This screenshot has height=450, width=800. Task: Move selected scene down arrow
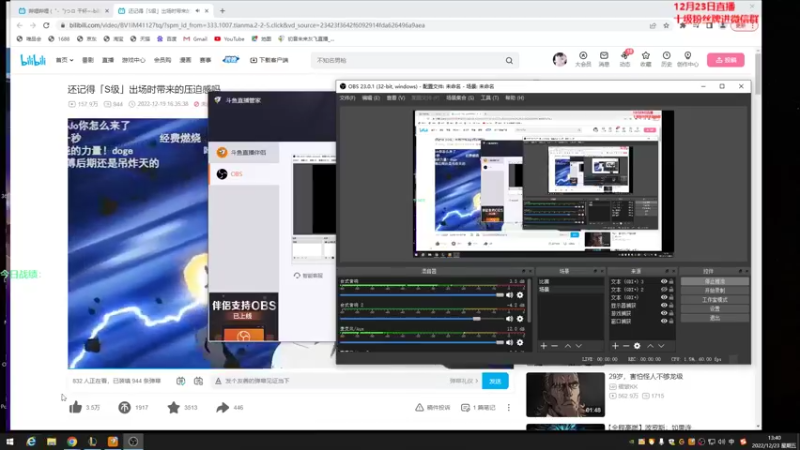[579, 346]
